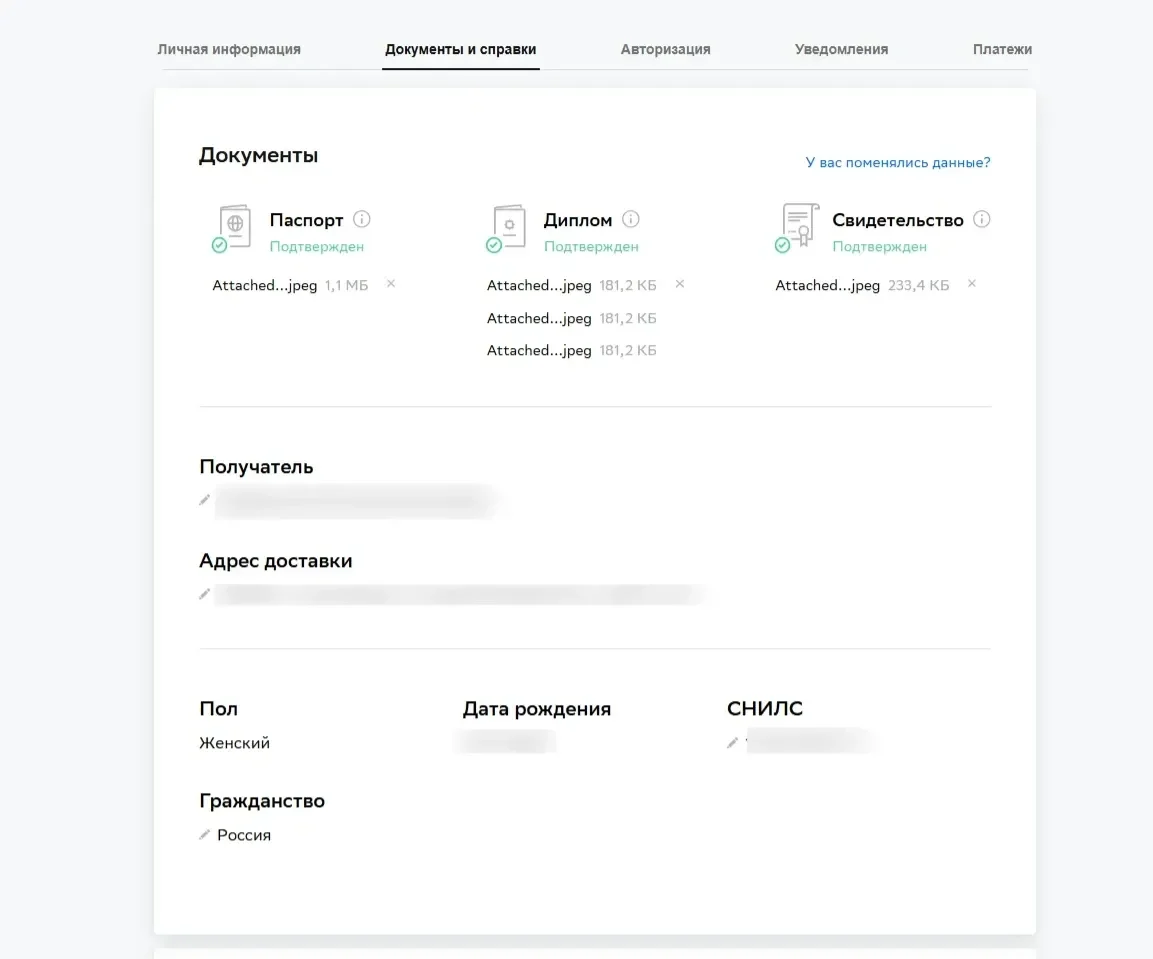Screen dimensions: 1153x959
Task: Click the Свидетельство certificate icon
Action: tap(797, 227)
